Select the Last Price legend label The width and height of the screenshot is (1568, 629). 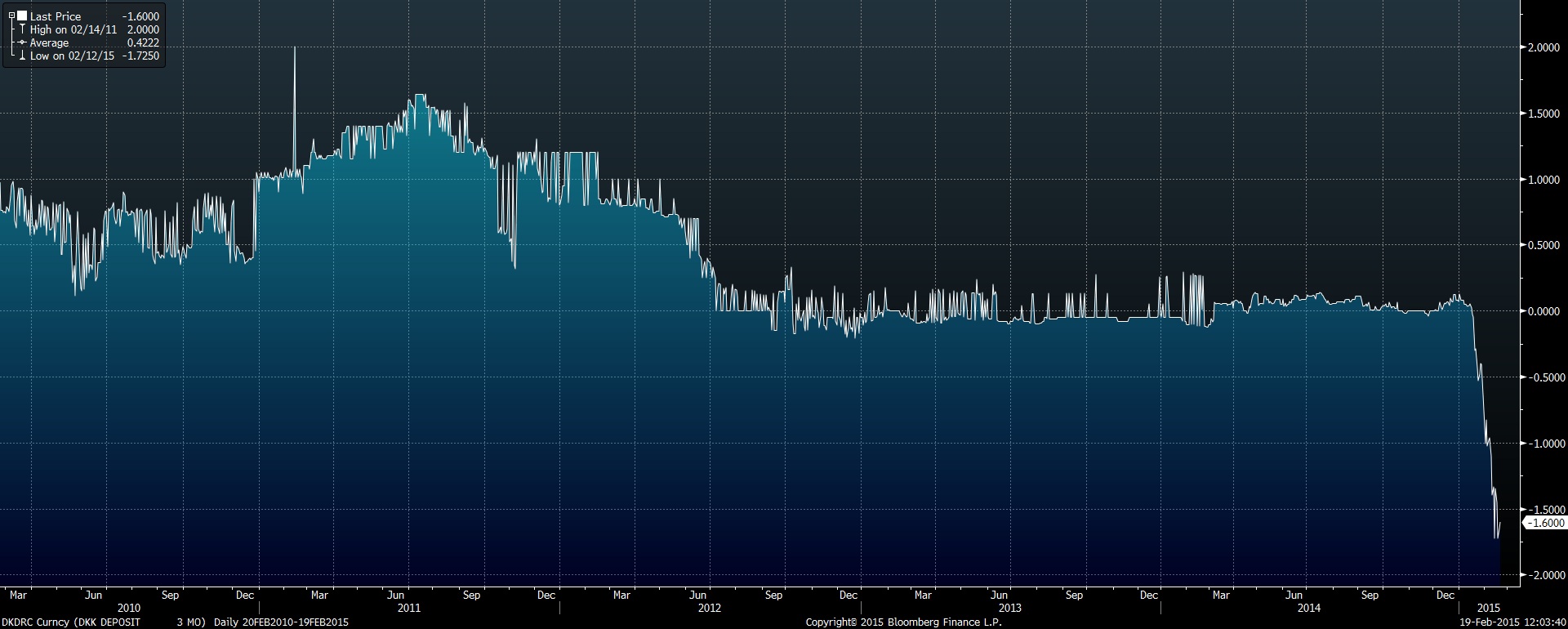(56, 16)
